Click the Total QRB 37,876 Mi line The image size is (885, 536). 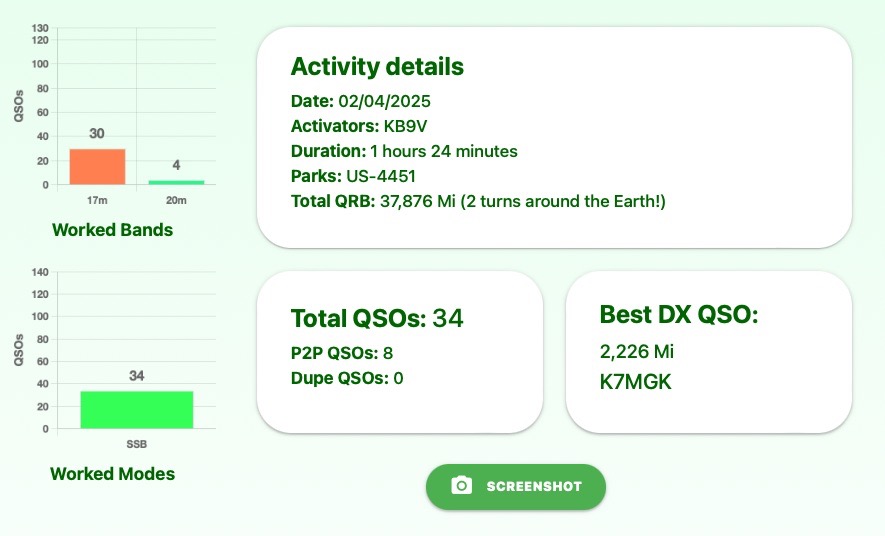click(x=477, y=201)
